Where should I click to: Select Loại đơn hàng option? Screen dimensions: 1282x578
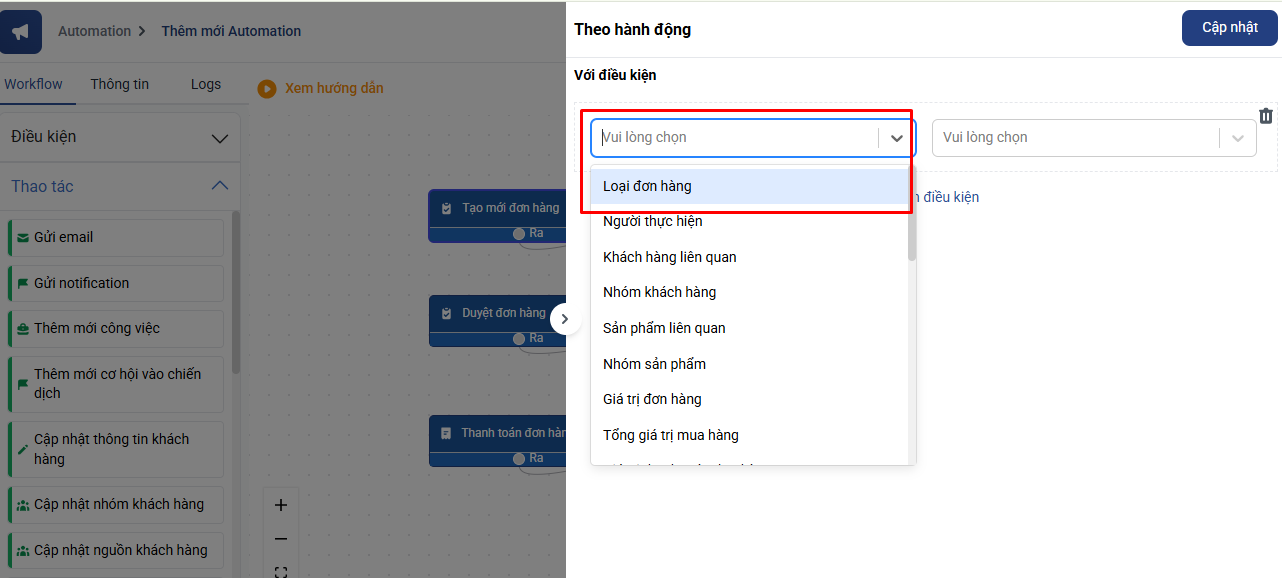tap(648, 186)
